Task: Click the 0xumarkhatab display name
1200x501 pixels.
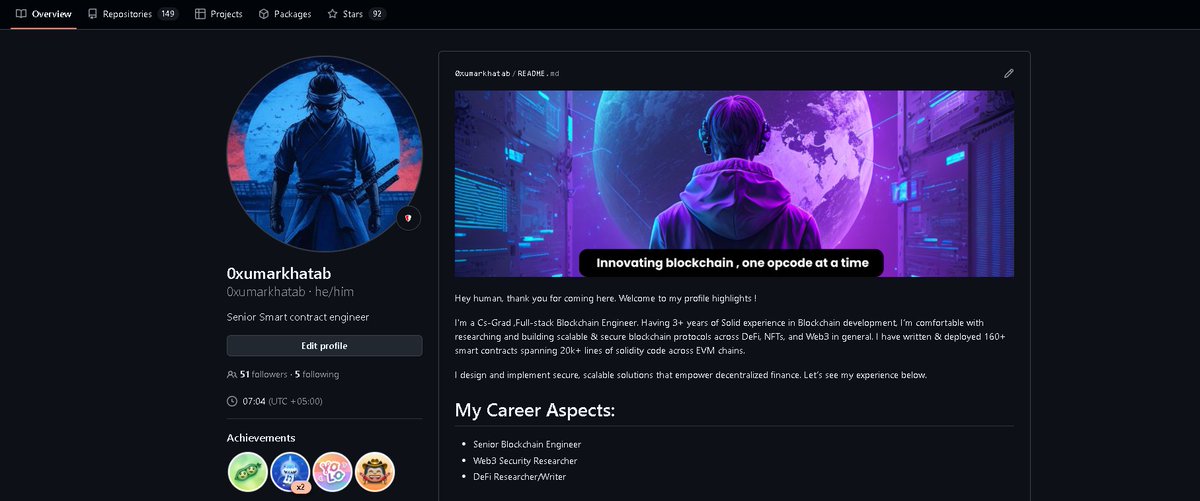Action: tap(279, 273)
